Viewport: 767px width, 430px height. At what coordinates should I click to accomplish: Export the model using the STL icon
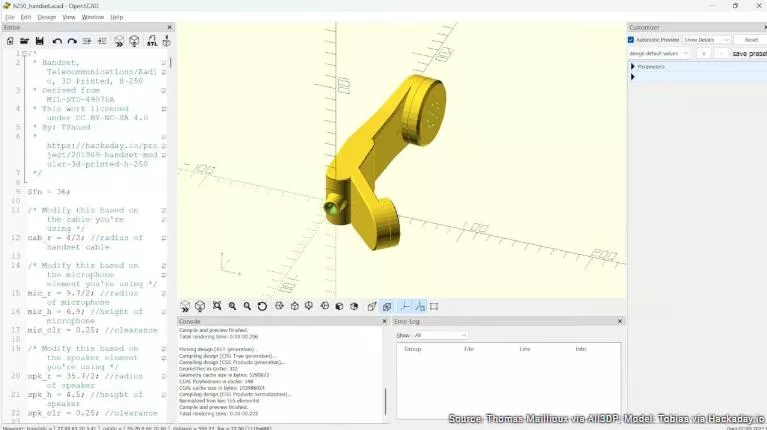pyautogui.click(x=152, y=41)
